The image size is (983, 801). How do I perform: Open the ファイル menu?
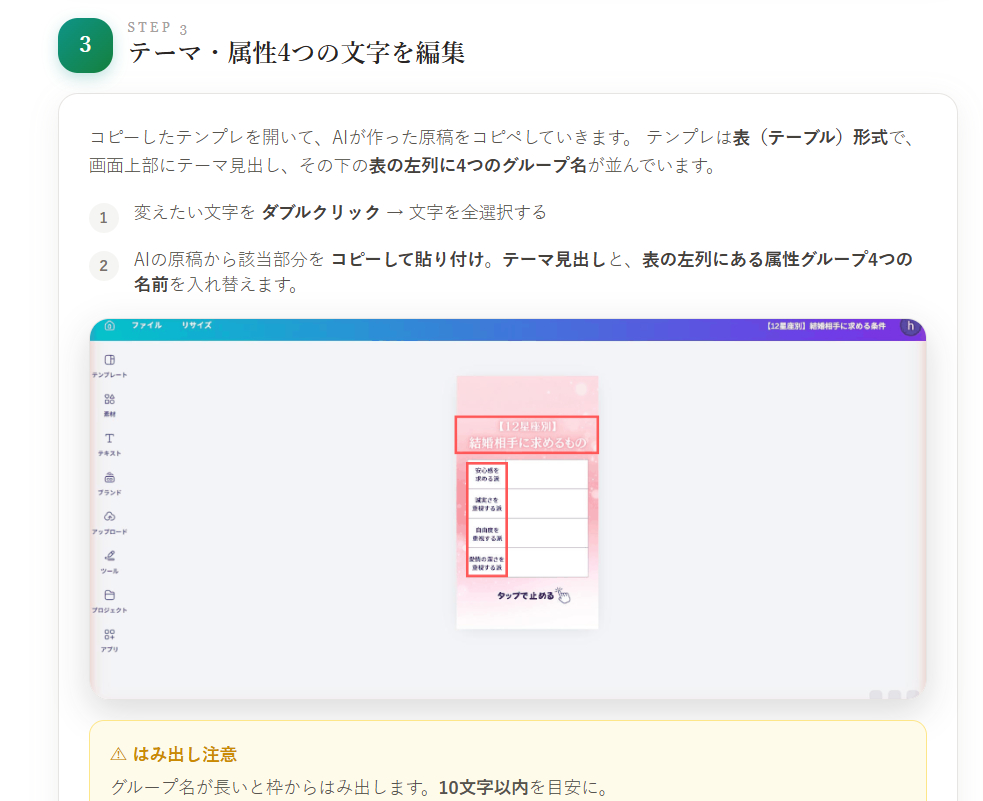(147, 325)
